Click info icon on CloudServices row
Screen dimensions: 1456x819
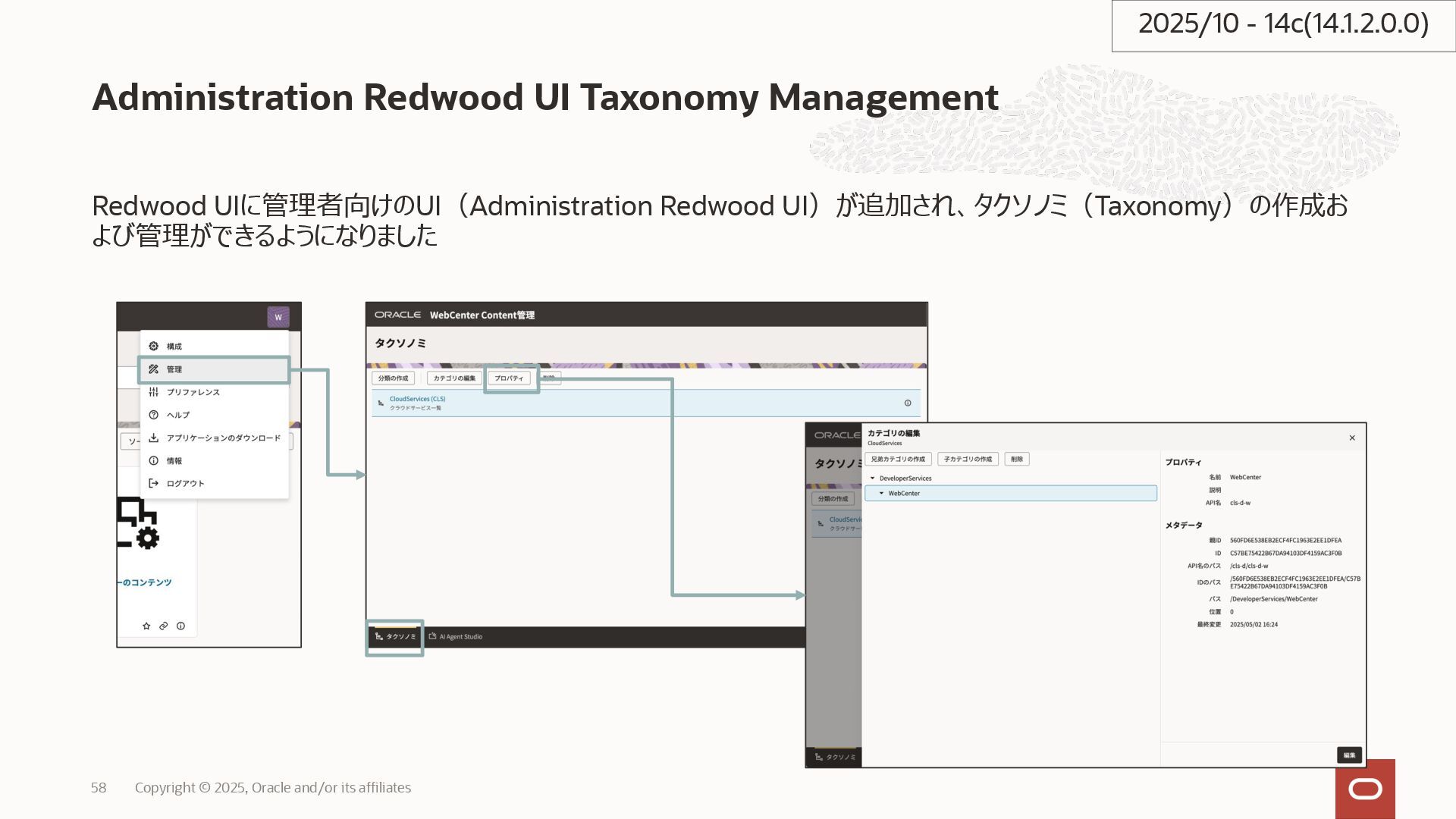908,403
